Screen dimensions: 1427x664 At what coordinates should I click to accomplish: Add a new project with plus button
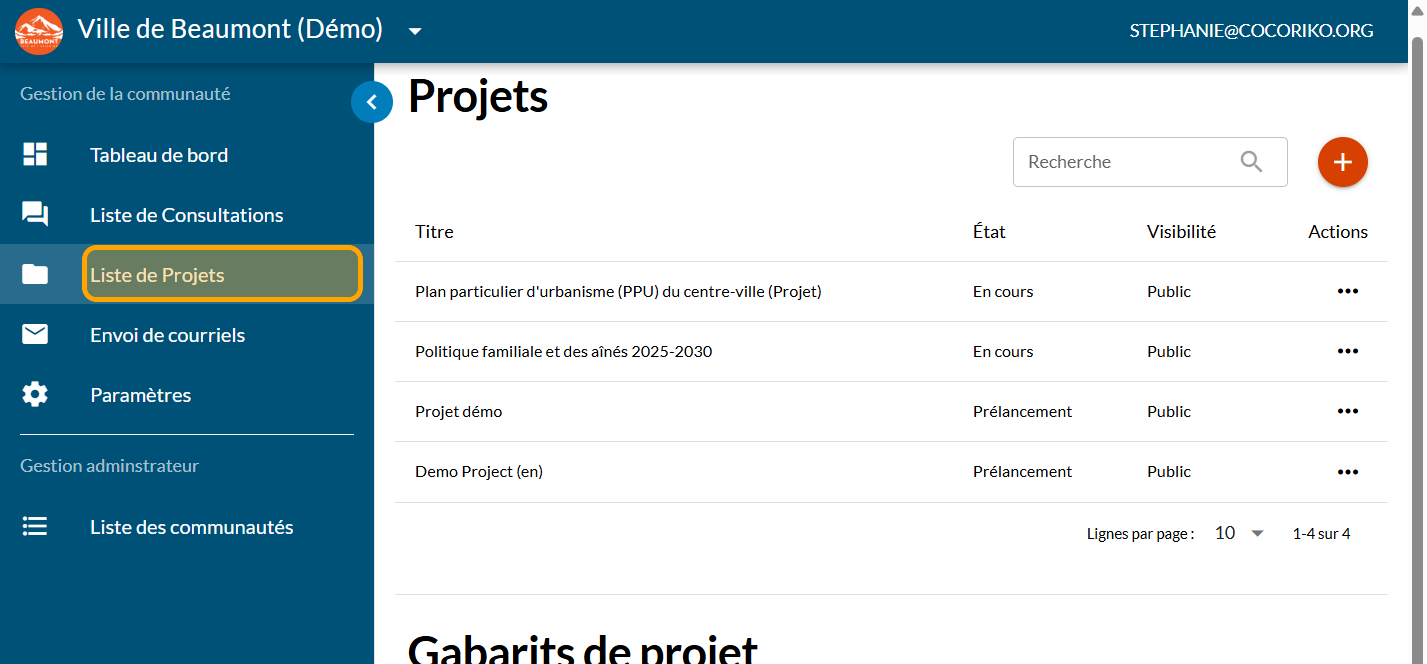click(x=1342, y=162)
